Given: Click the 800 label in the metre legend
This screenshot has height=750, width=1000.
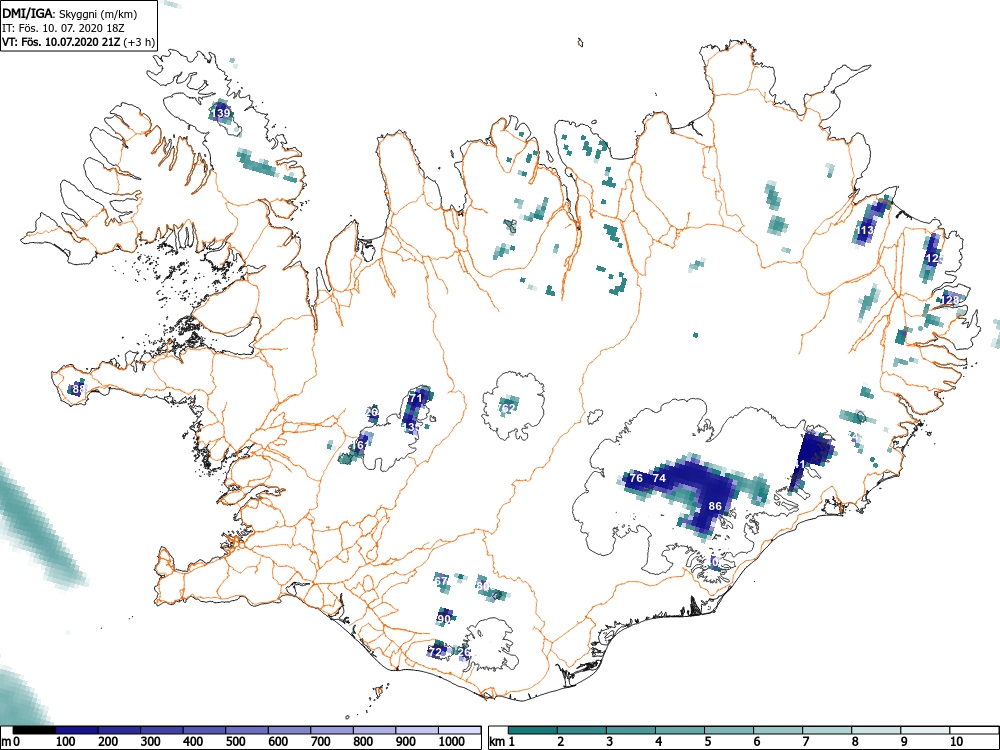Looking at the screenshot, I should point(364,742).
